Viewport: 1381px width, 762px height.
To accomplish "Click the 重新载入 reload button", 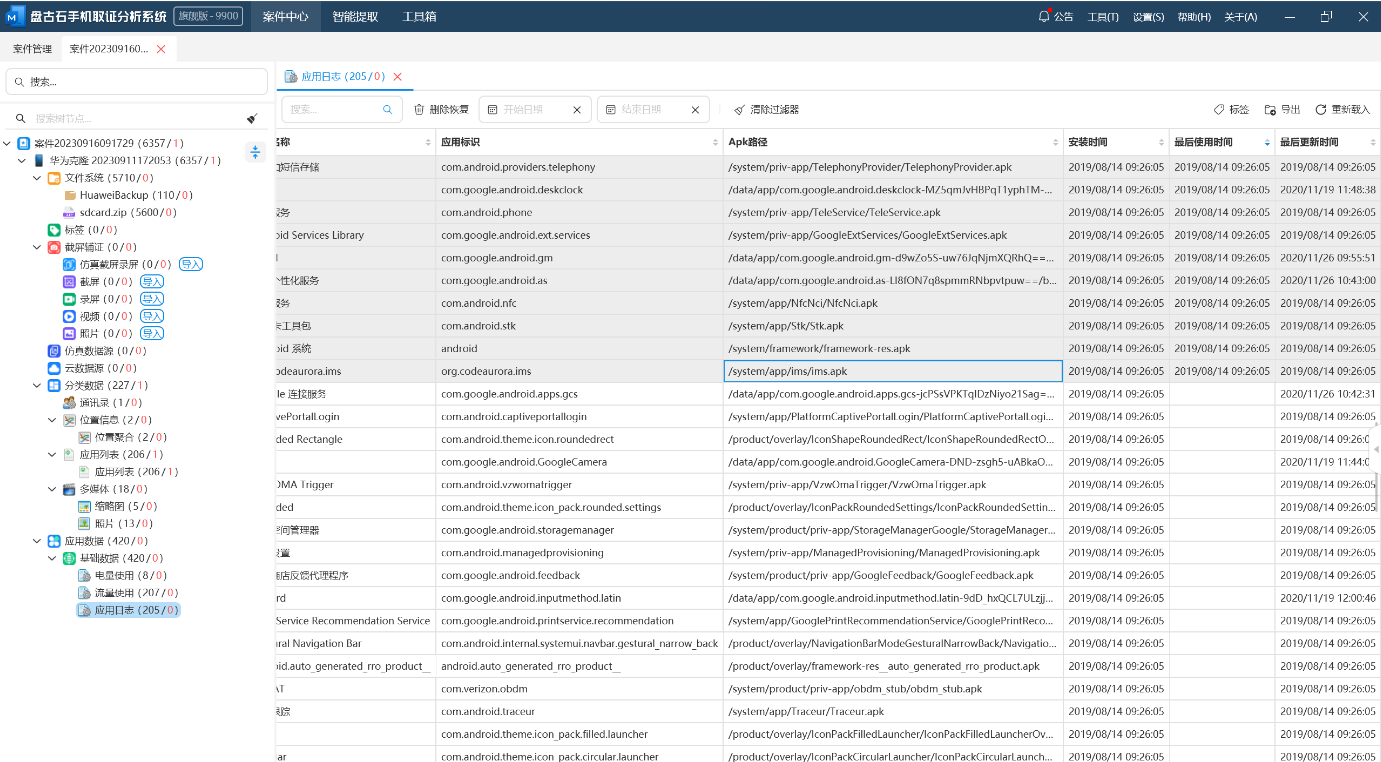I will click(x=1342, y=110).
